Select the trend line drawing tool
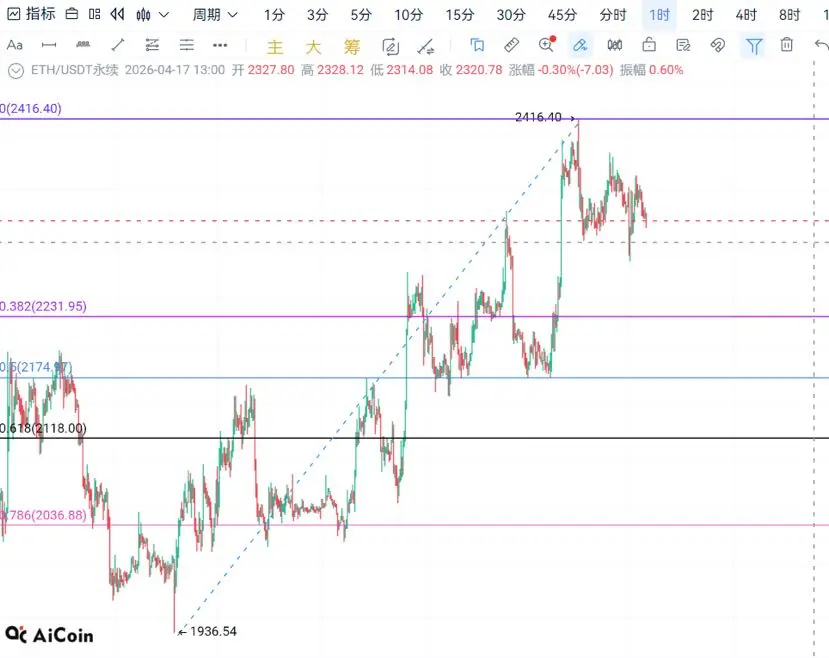Screen dimensions: 829x658 point(118,45)
